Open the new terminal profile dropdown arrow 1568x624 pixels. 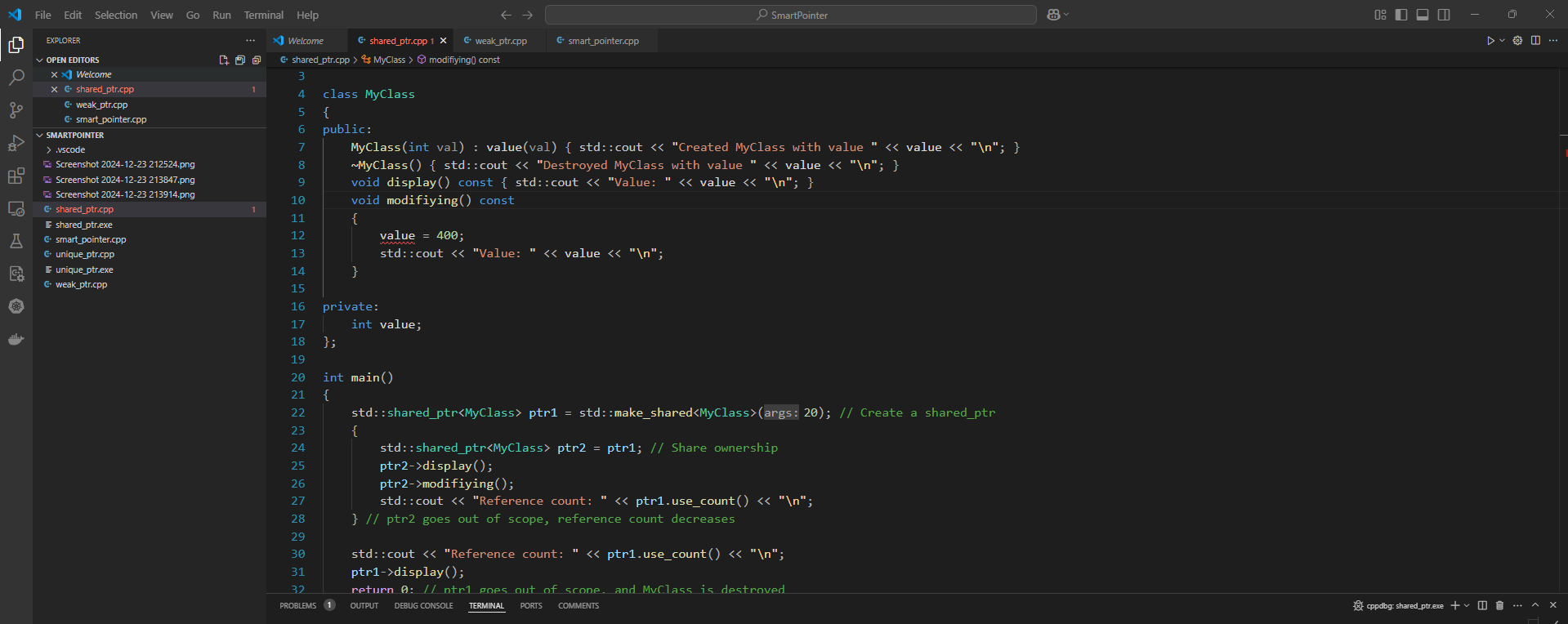(x=1467, y=605)
